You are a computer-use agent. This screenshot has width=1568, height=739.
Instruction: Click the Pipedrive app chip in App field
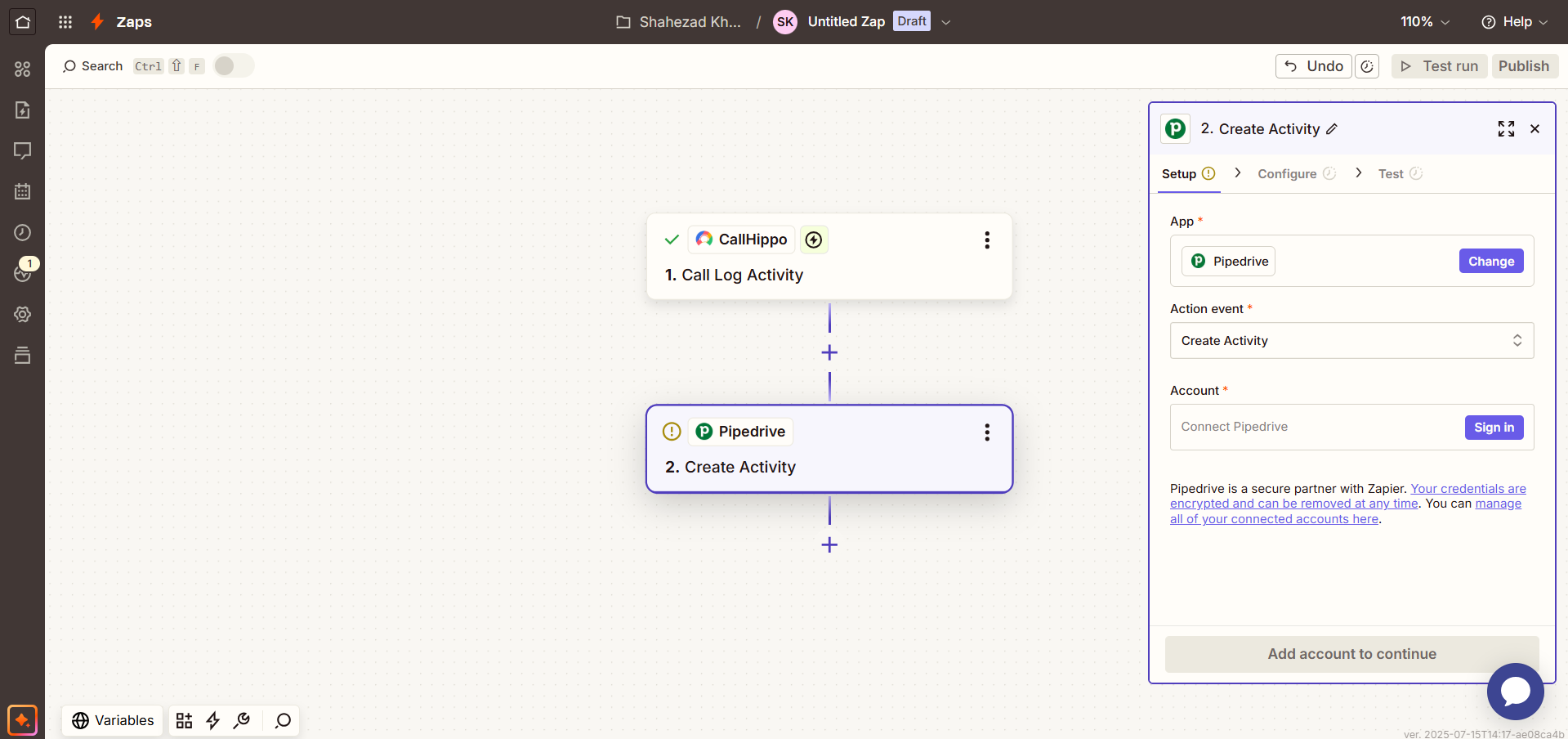(1229, 262)
